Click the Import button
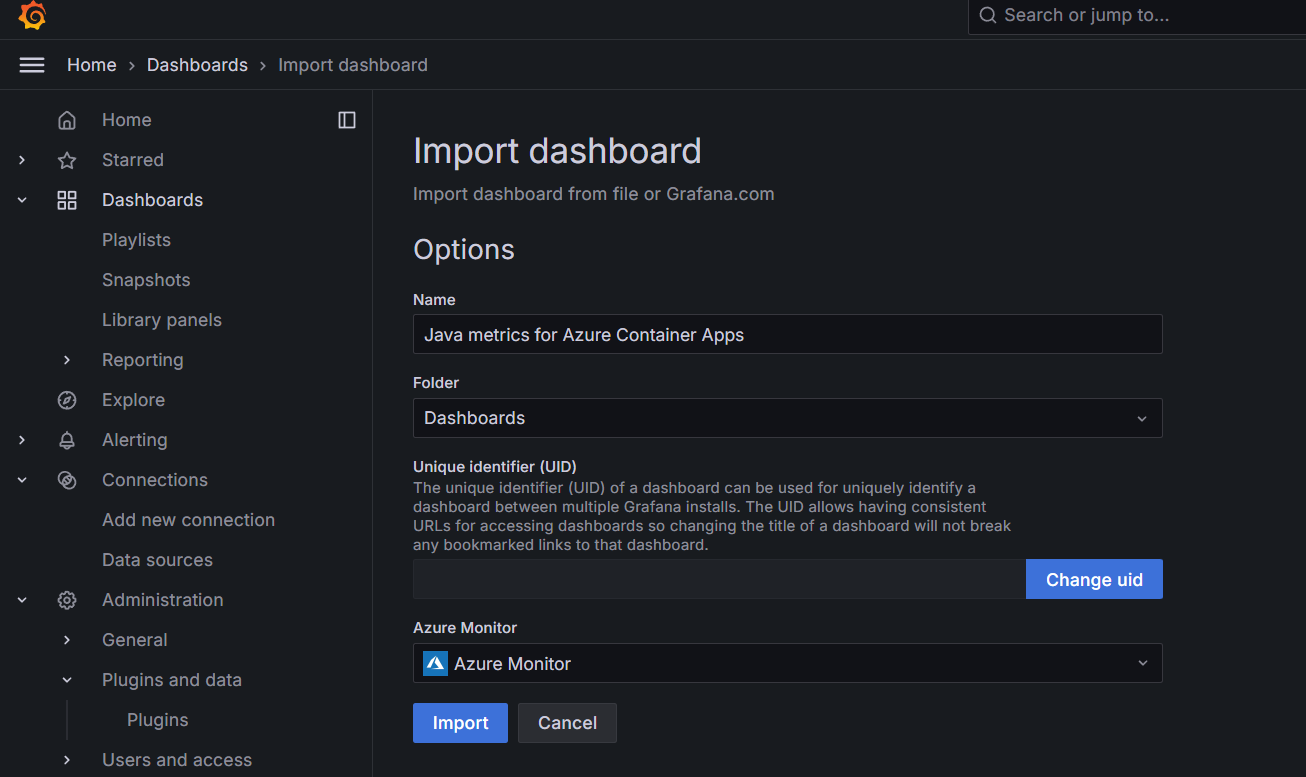The height and width of the screenshot is (777, 1306). point(460,722)
